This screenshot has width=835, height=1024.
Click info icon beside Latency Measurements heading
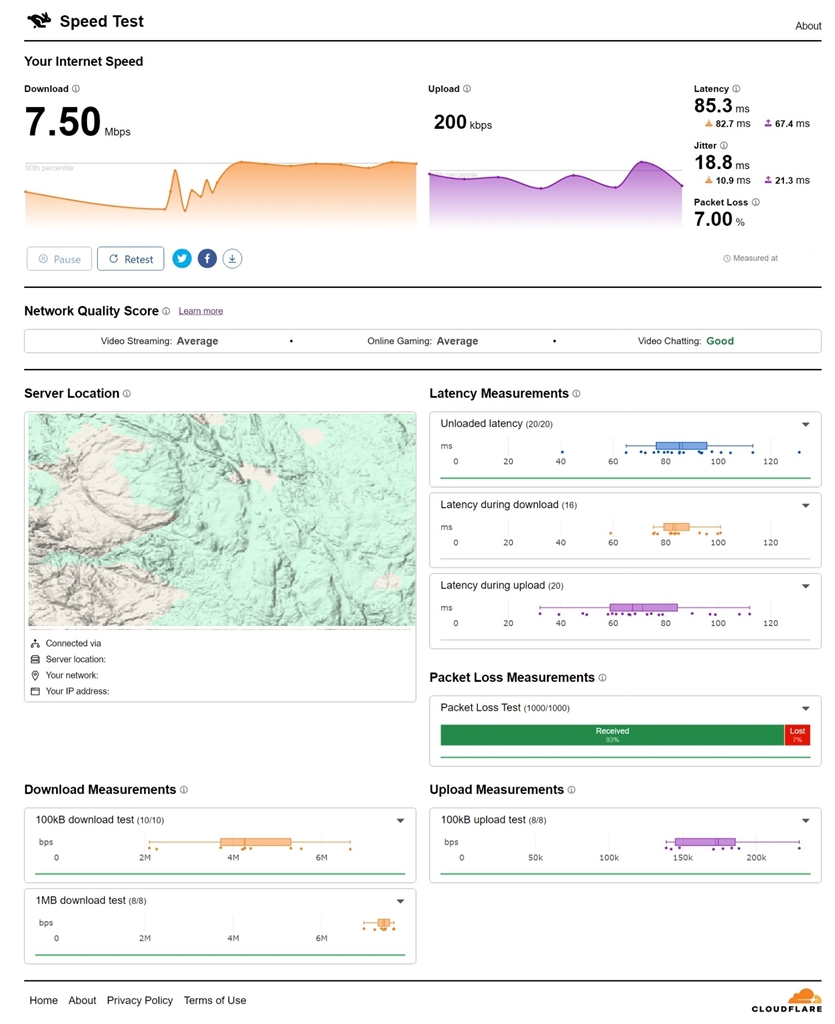click(x=576, y=394)
